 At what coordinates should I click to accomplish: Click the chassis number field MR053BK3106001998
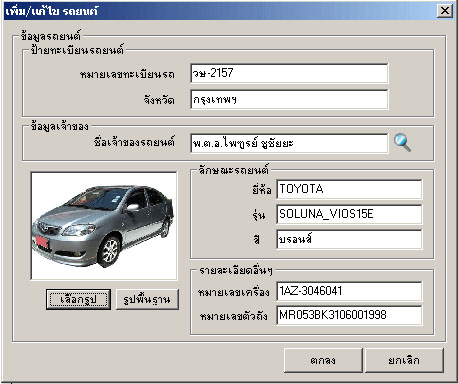349,315
